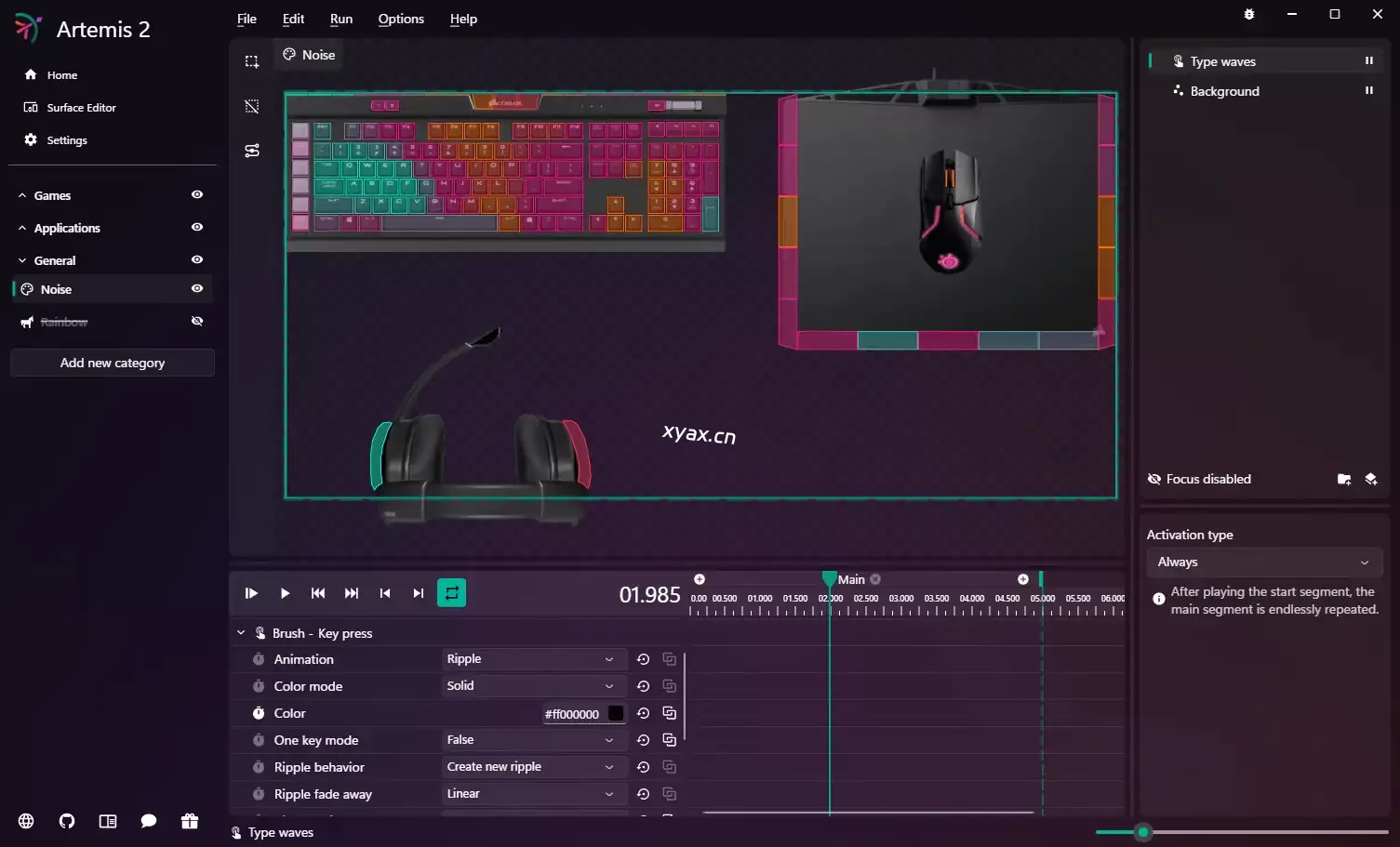Click the add folder icon
Screen dimensions: 1400x847
click(x=1343, y=479)
